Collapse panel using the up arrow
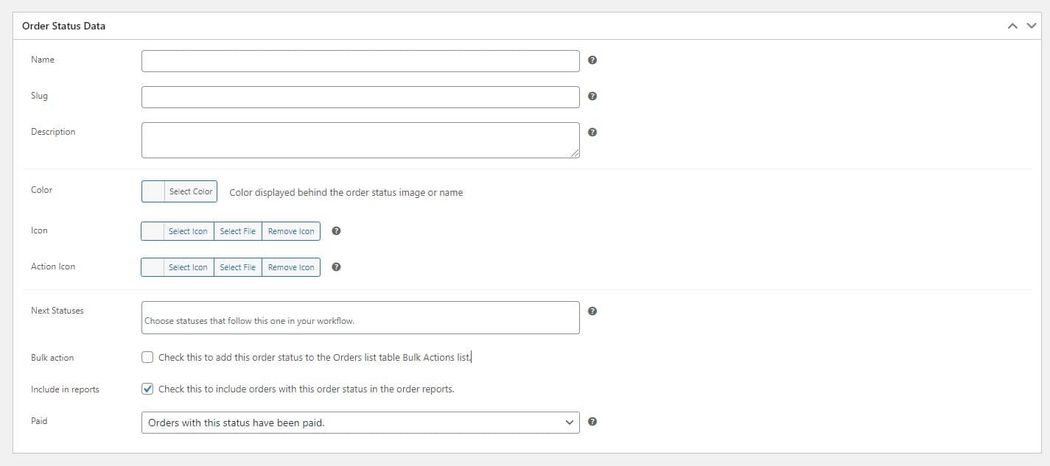 [1013, 26]
